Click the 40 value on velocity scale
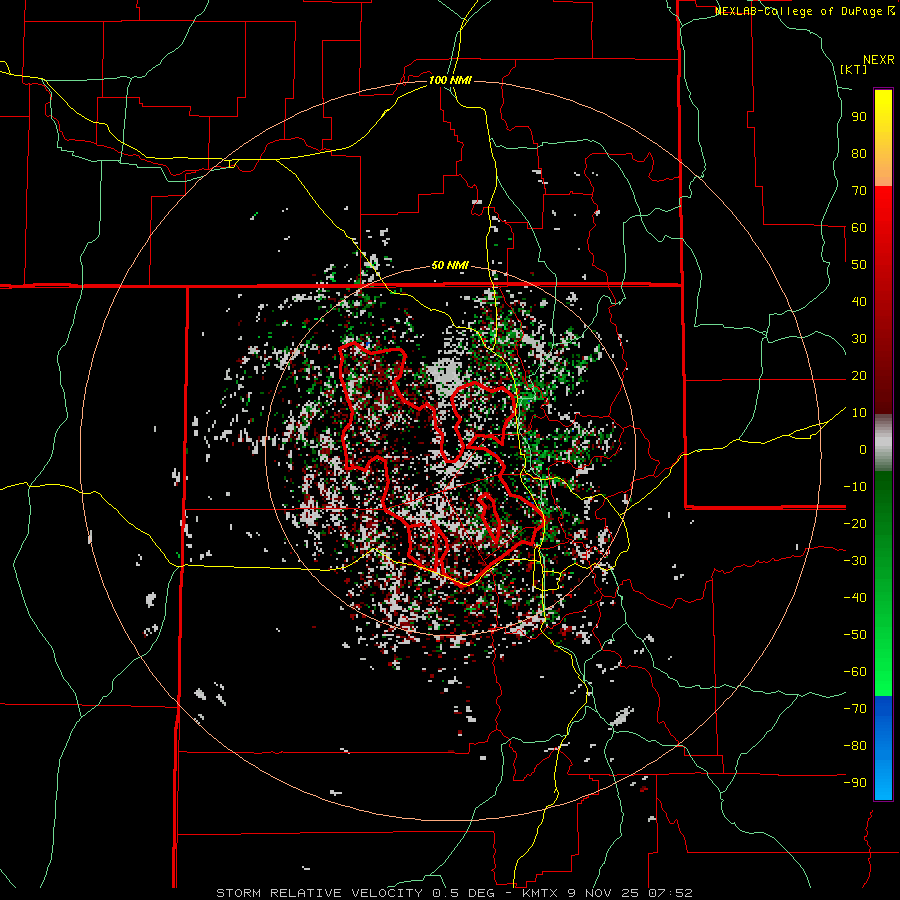Screen dimensions: 900x900 tap(859, 301)
